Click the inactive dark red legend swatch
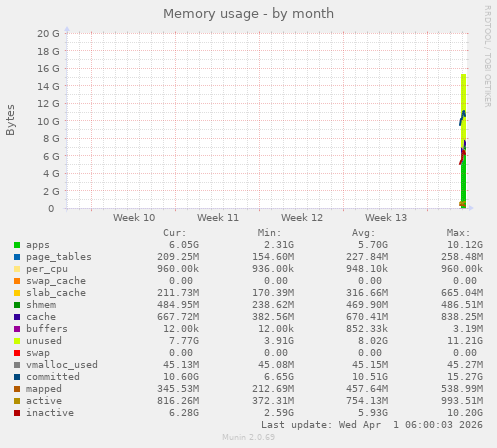 17,413
